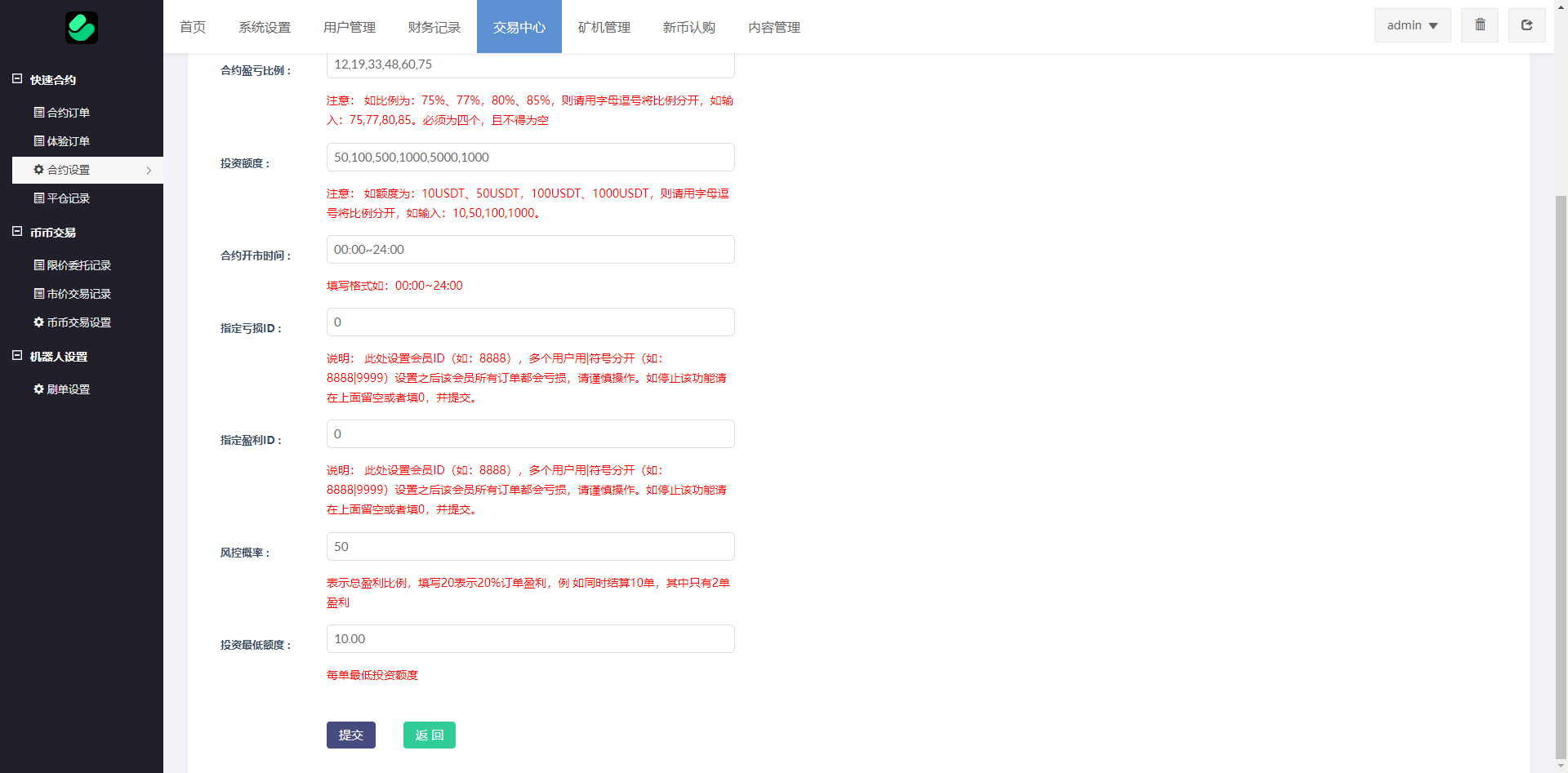Open 合约订单 from the sidebar
Screen dimensions: 1568x773
pyautogui.click(x=69, y=113)
